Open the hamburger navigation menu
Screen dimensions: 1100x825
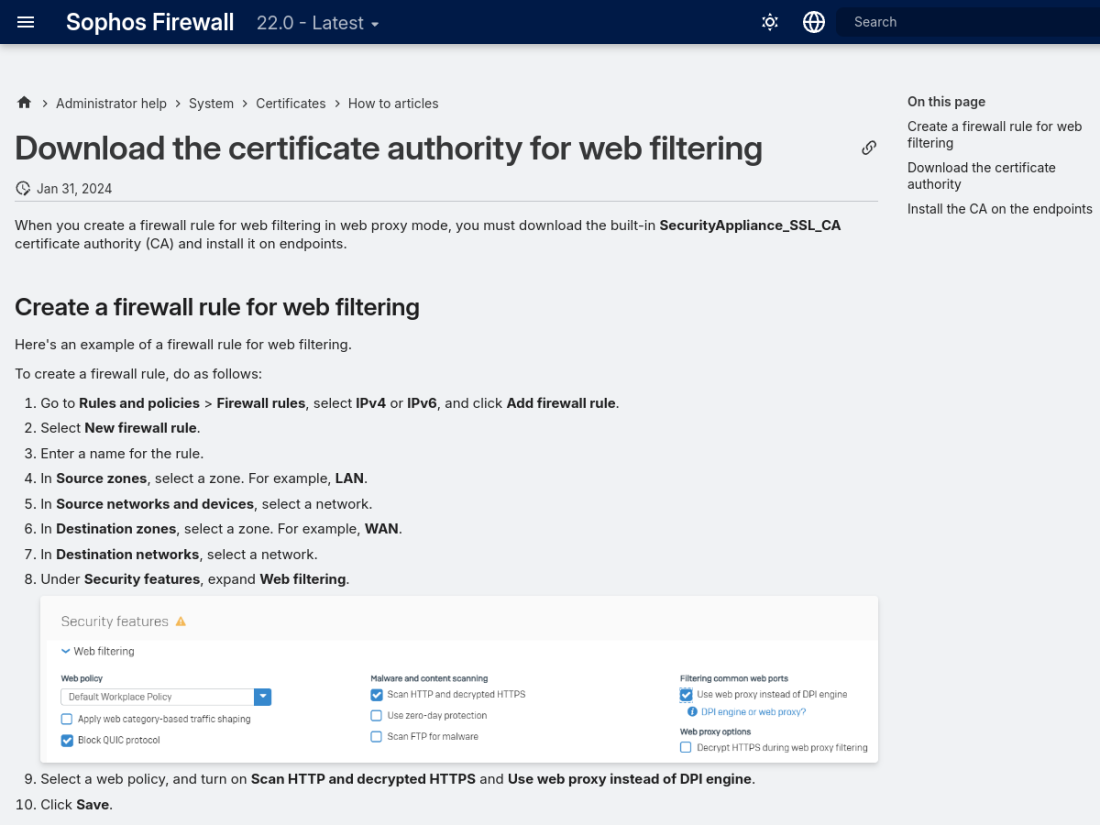coord(25,22)
